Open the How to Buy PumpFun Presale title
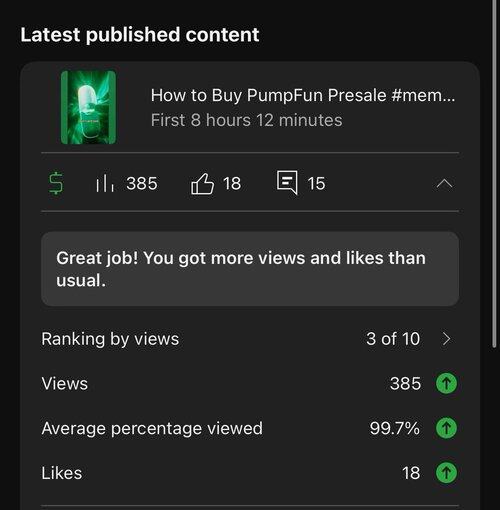 click(303, 95)
